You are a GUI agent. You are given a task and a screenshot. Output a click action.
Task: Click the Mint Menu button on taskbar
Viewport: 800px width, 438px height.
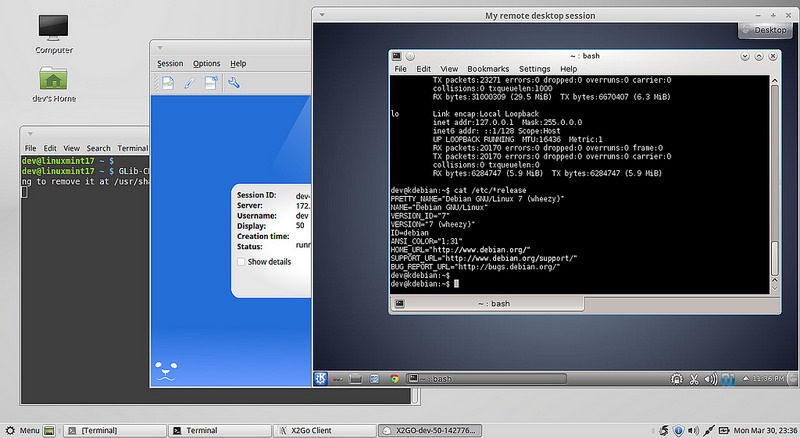22,429
